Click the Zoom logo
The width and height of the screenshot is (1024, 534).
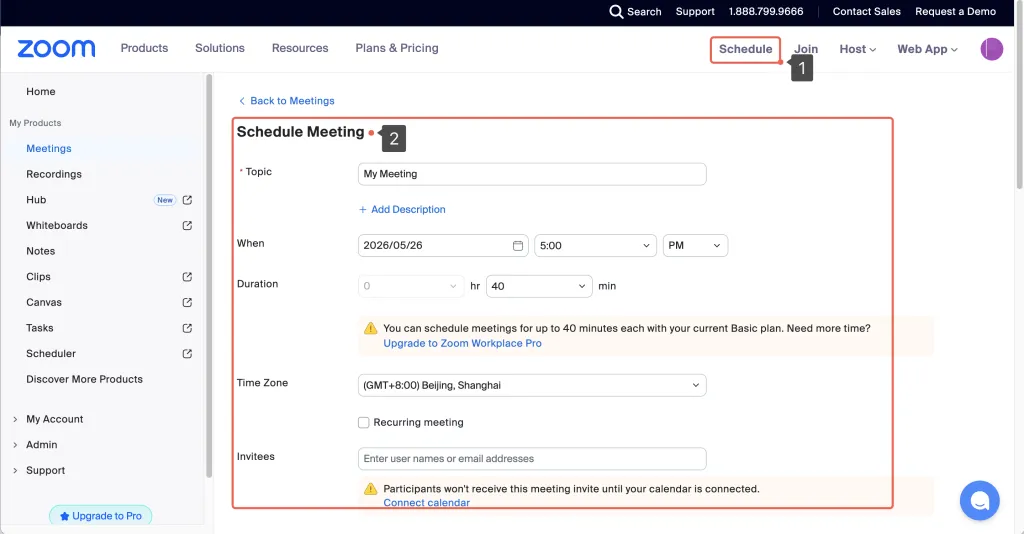tap(56, 49)
